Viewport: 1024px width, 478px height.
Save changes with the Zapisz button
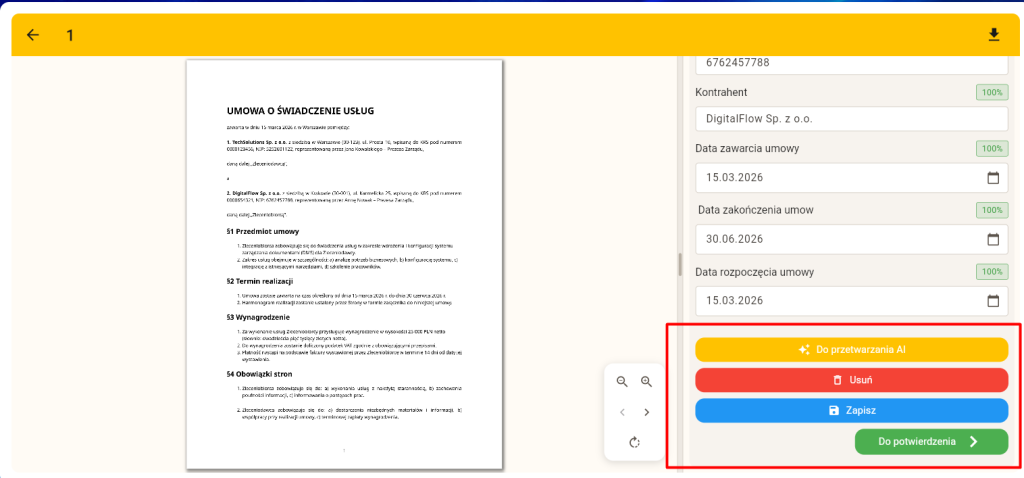851,411
